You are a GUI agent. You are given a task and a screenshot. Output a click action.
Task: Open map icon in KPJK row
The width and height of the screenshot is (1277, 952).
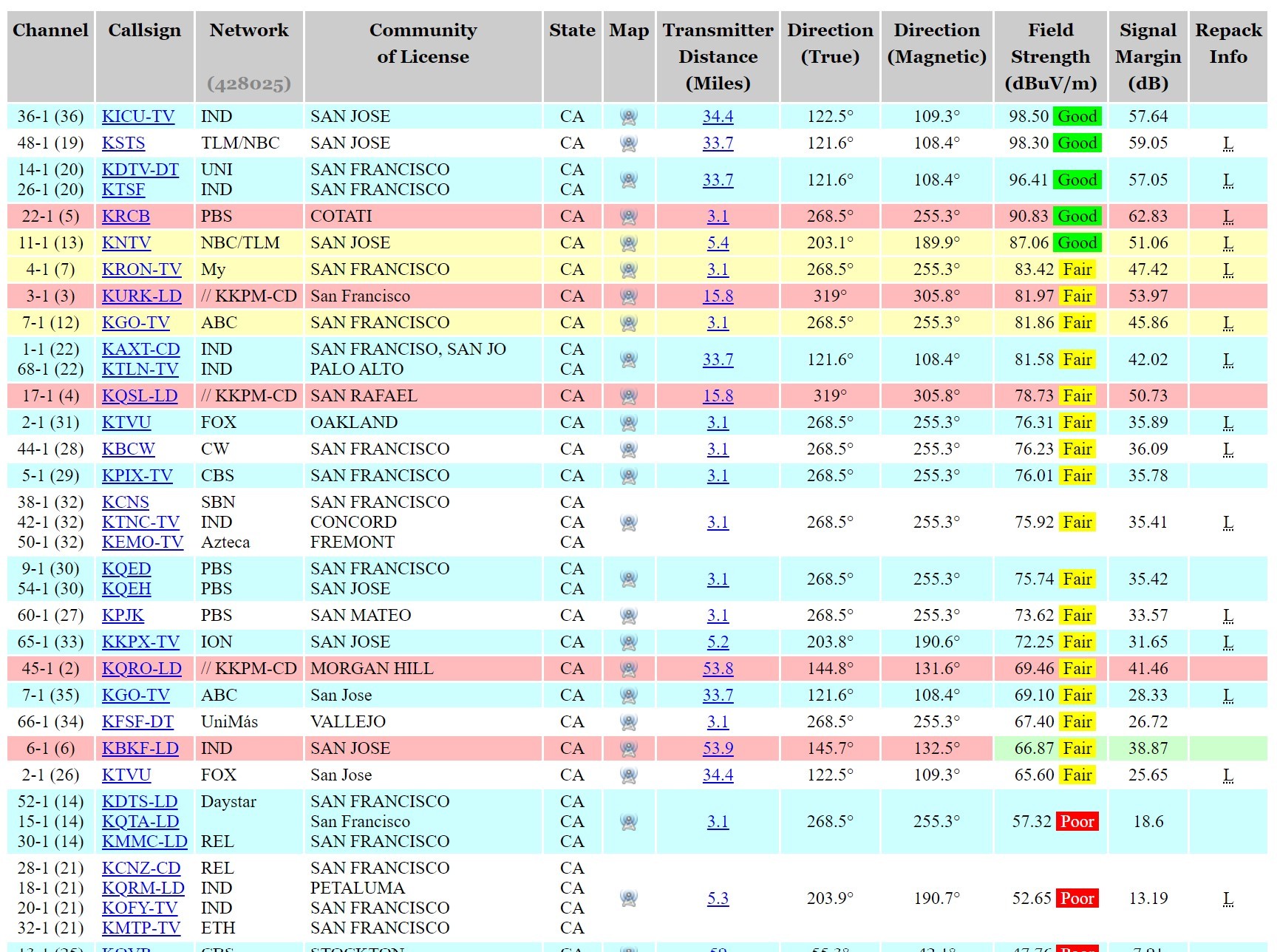pos(629,616)
